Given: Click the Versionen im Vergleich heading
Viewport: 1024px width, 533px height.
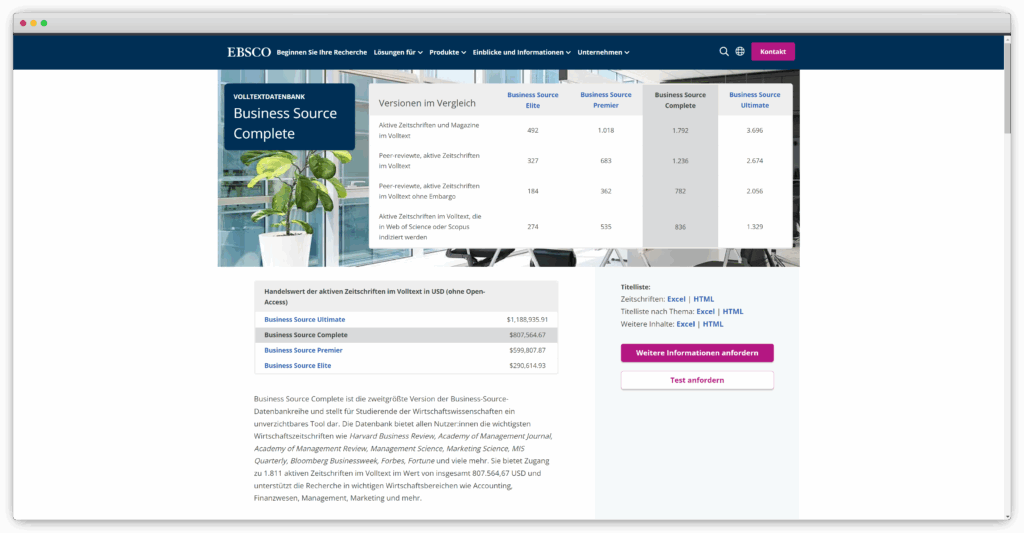Looking at the screenshot, I should [x=427, y=103].
